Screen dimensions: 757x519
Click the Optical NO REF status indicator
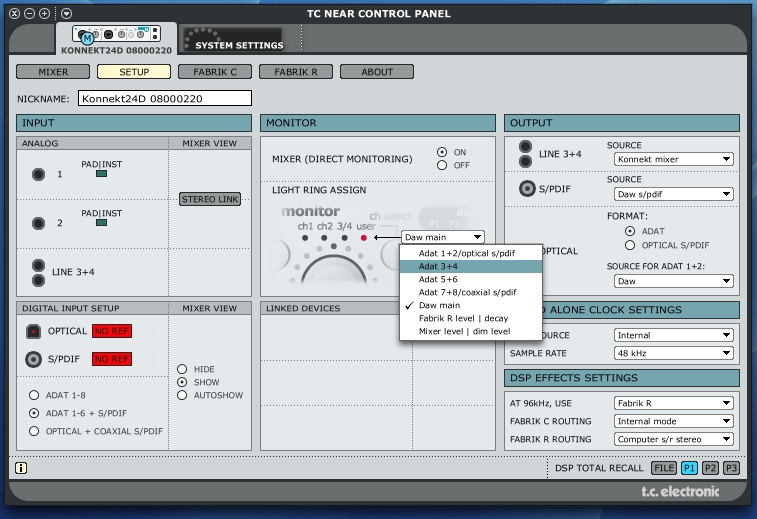[x=112, y=331]
